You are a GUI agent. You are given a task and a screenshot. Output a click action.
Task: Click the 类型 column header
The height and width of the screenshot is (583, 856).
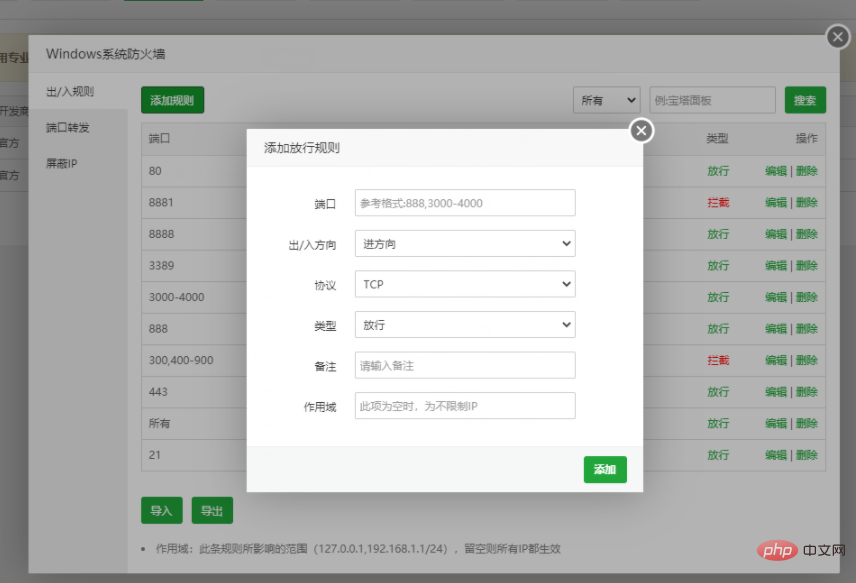(717, 139)
